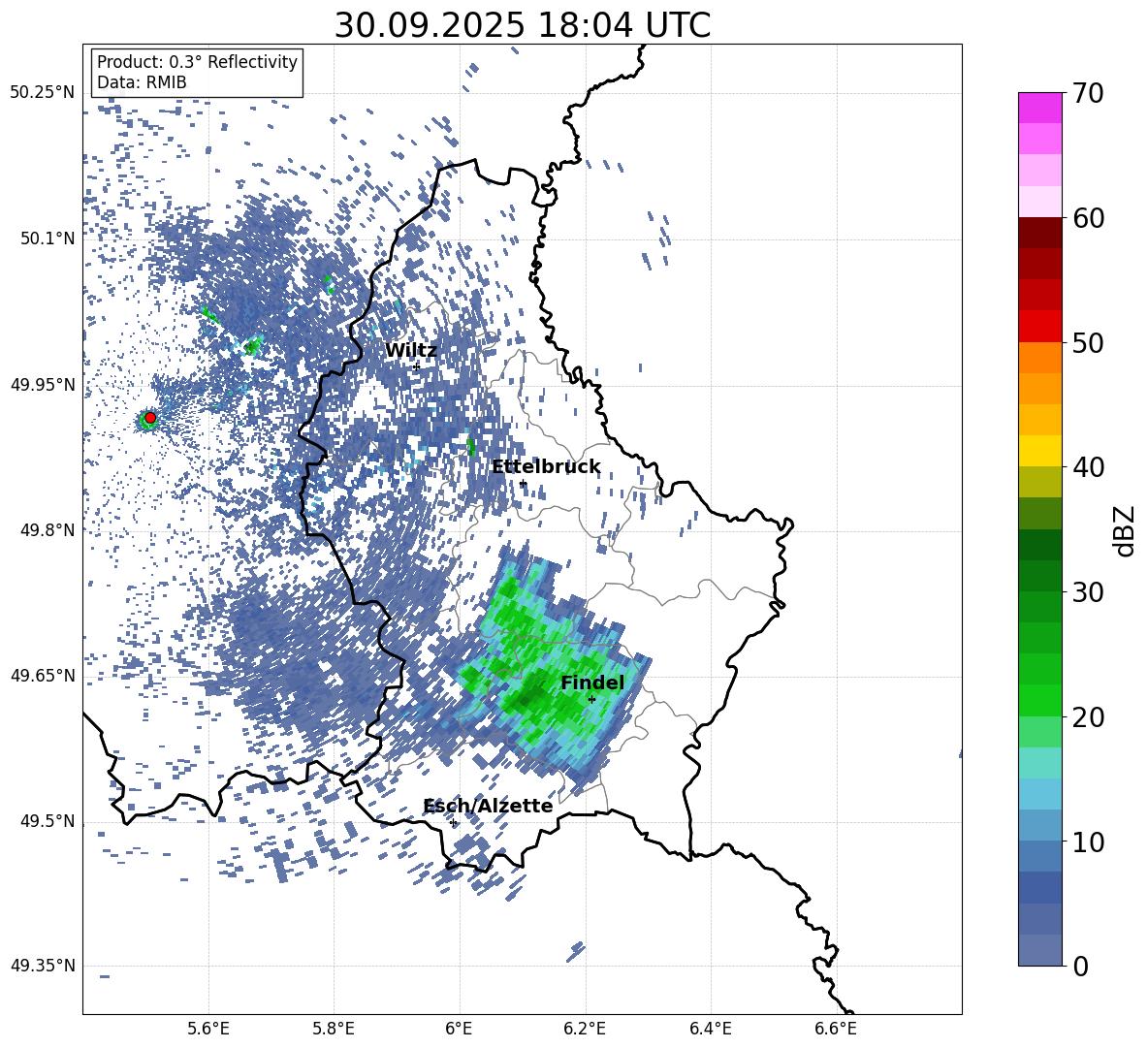The height and width of the screenshot is (1048, 1148).
Task: Click the 10 tick on colorbar
Action: click(1088, 842)
